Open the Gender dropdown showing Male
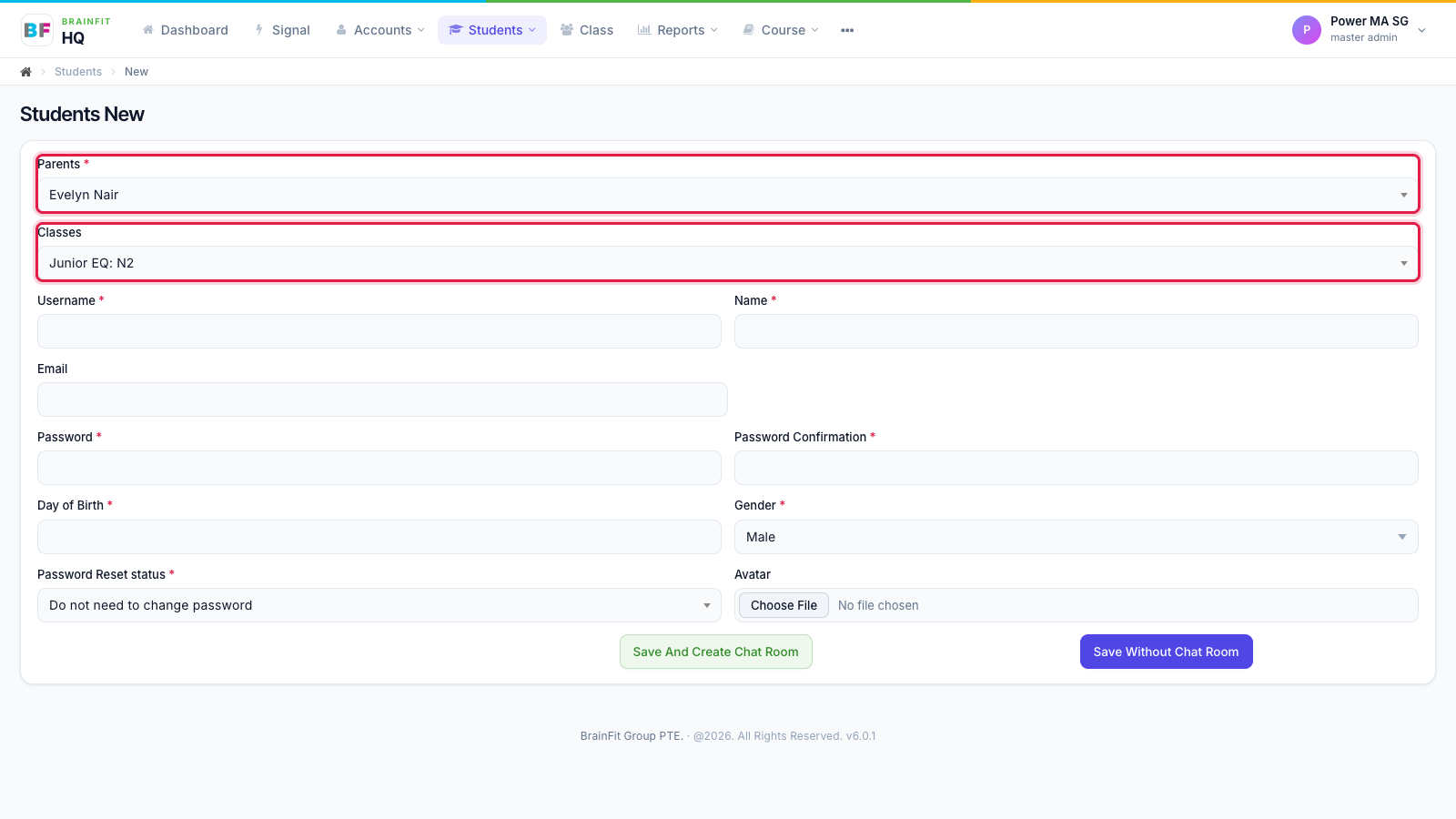This screenshot has width=1456, height=819. coord(1077,537)
